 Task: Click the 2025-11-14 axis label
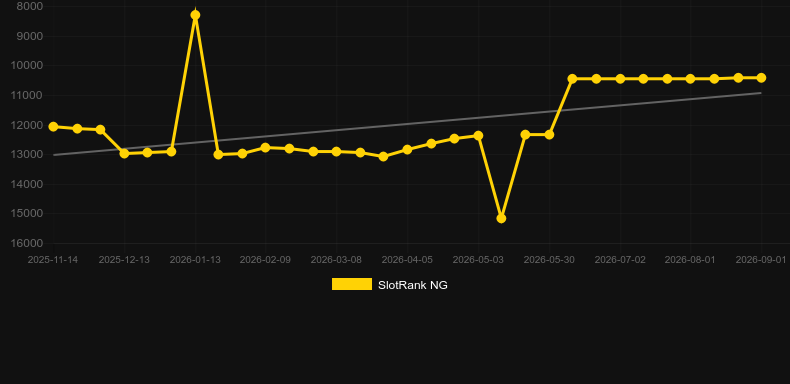[x=53, y=260]
